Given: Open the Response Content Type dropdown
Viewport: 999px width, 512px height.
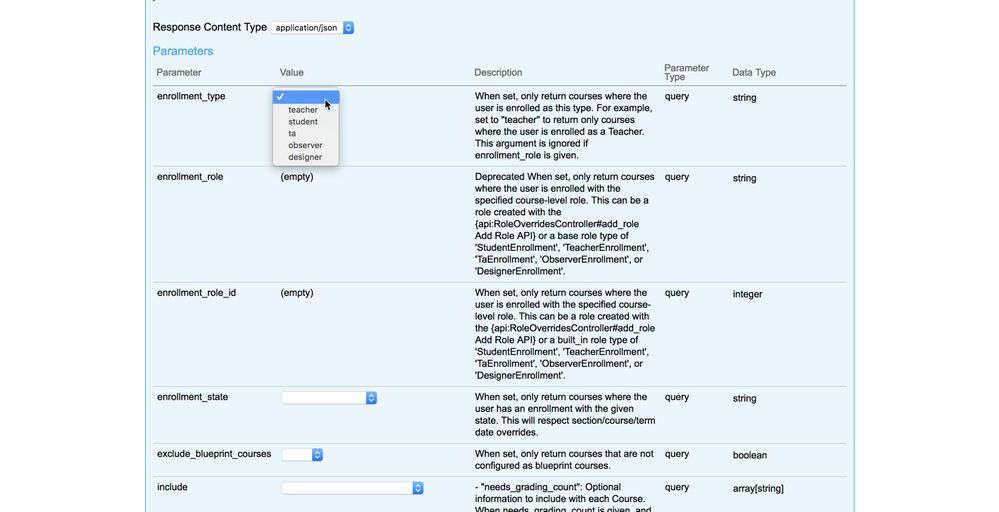Looking at the screenshot, I should click(x=312, y=27).
